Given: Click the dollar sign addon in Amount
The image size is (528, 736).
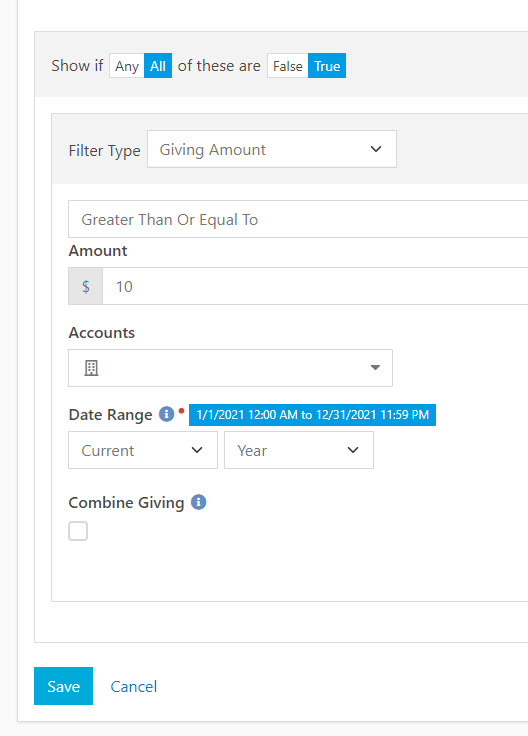Looking at the screenshot, I should point(85,286).
